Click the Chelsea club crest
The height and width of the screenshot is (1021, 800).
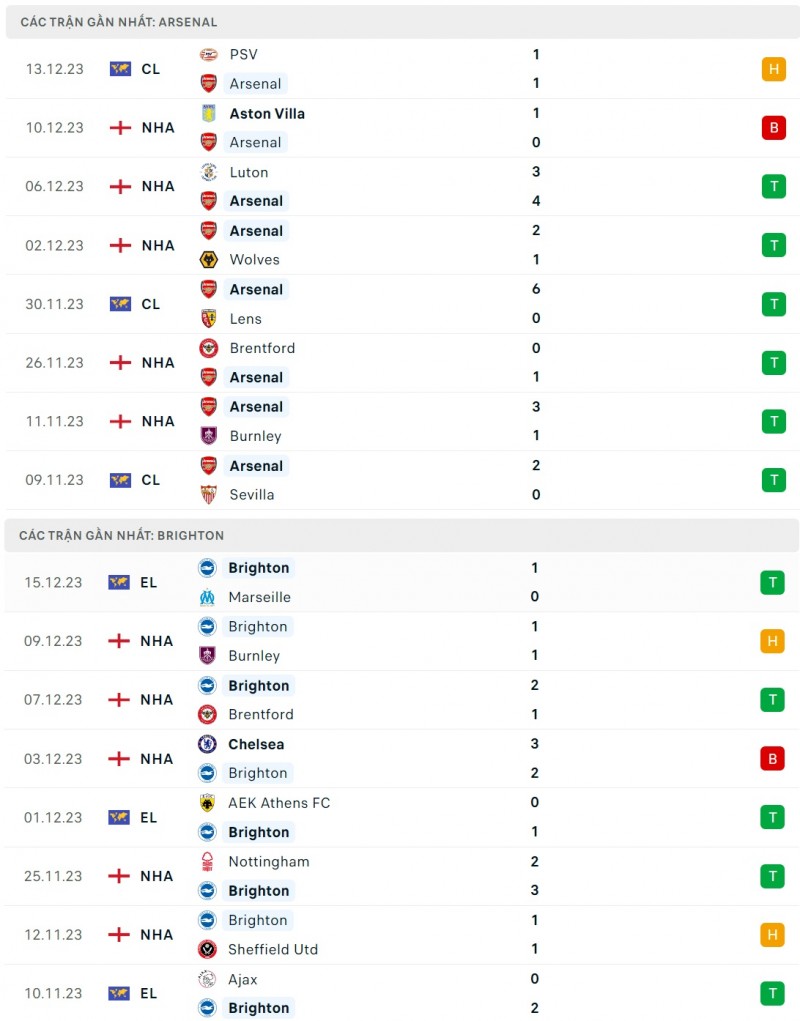tap(207, 744)
